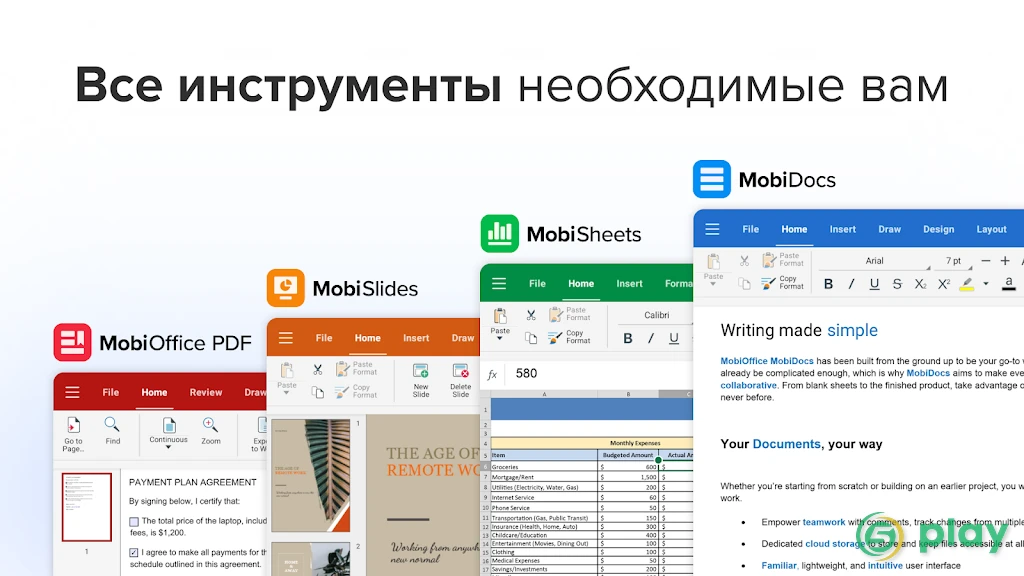This screenshot has width=1024, height=576.
Task: Click Paste Format in MobiSheets toolbar
Action: (x=569, y=314)
